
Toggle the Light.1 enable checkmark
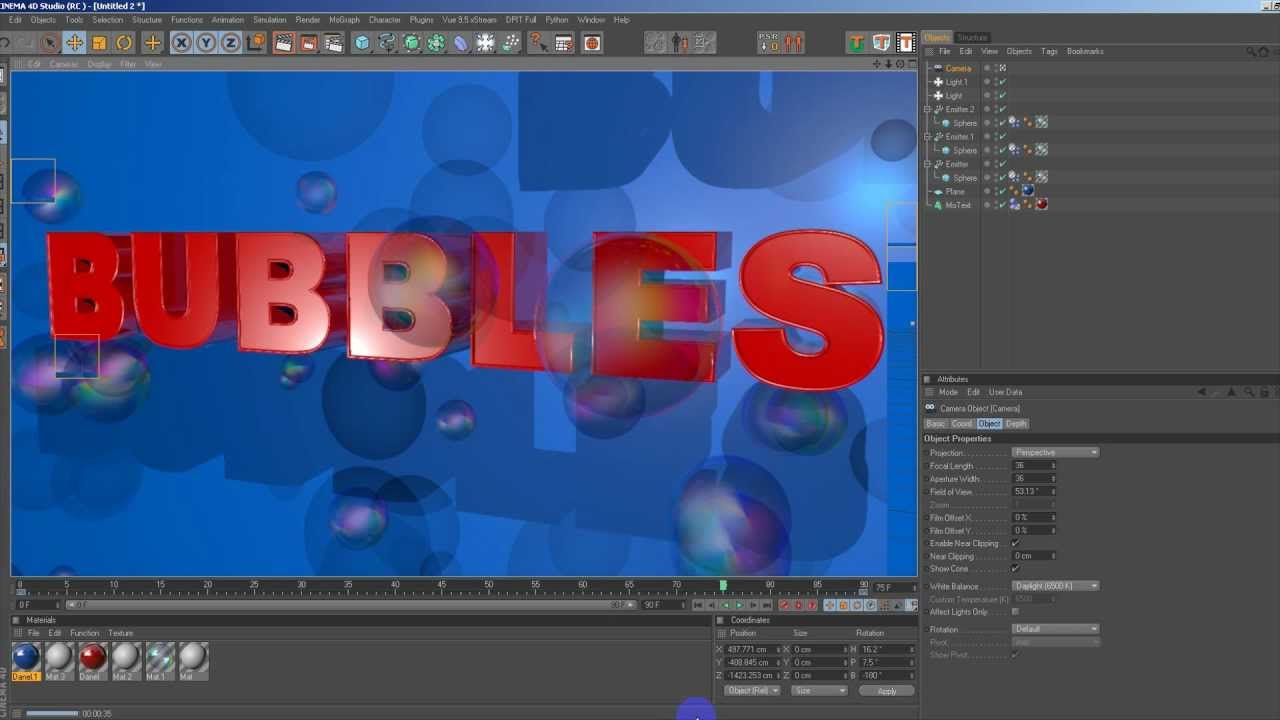(x=1002, y=82)
